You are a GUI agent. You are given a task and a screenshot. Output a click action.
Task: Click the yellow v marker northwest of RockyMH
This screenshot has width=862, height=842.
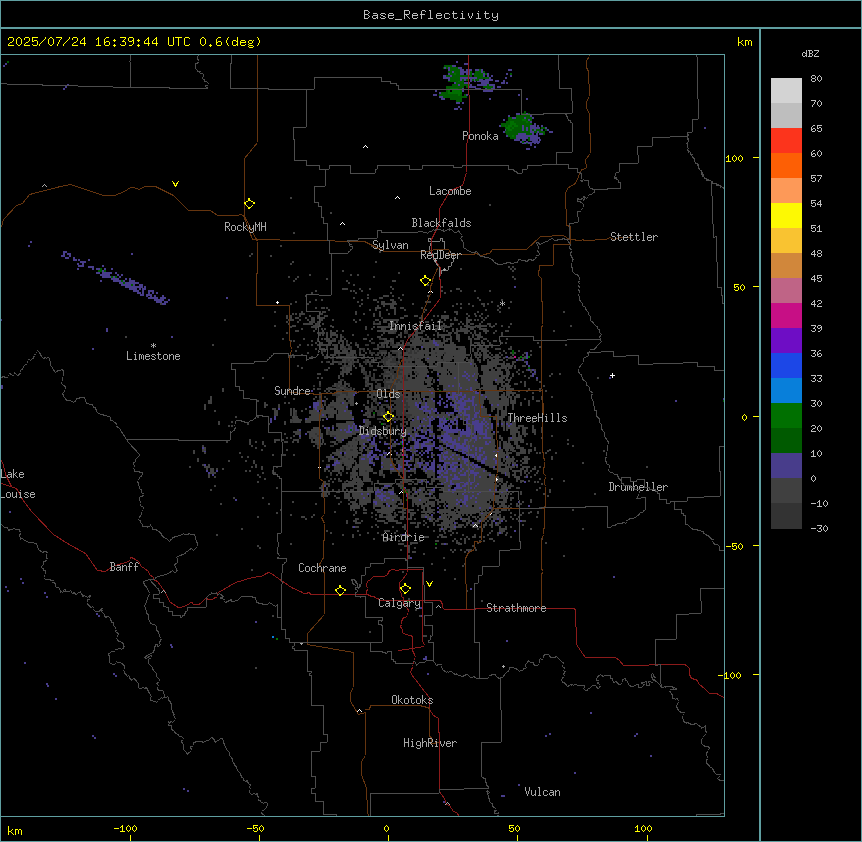(x=175, y=184)
